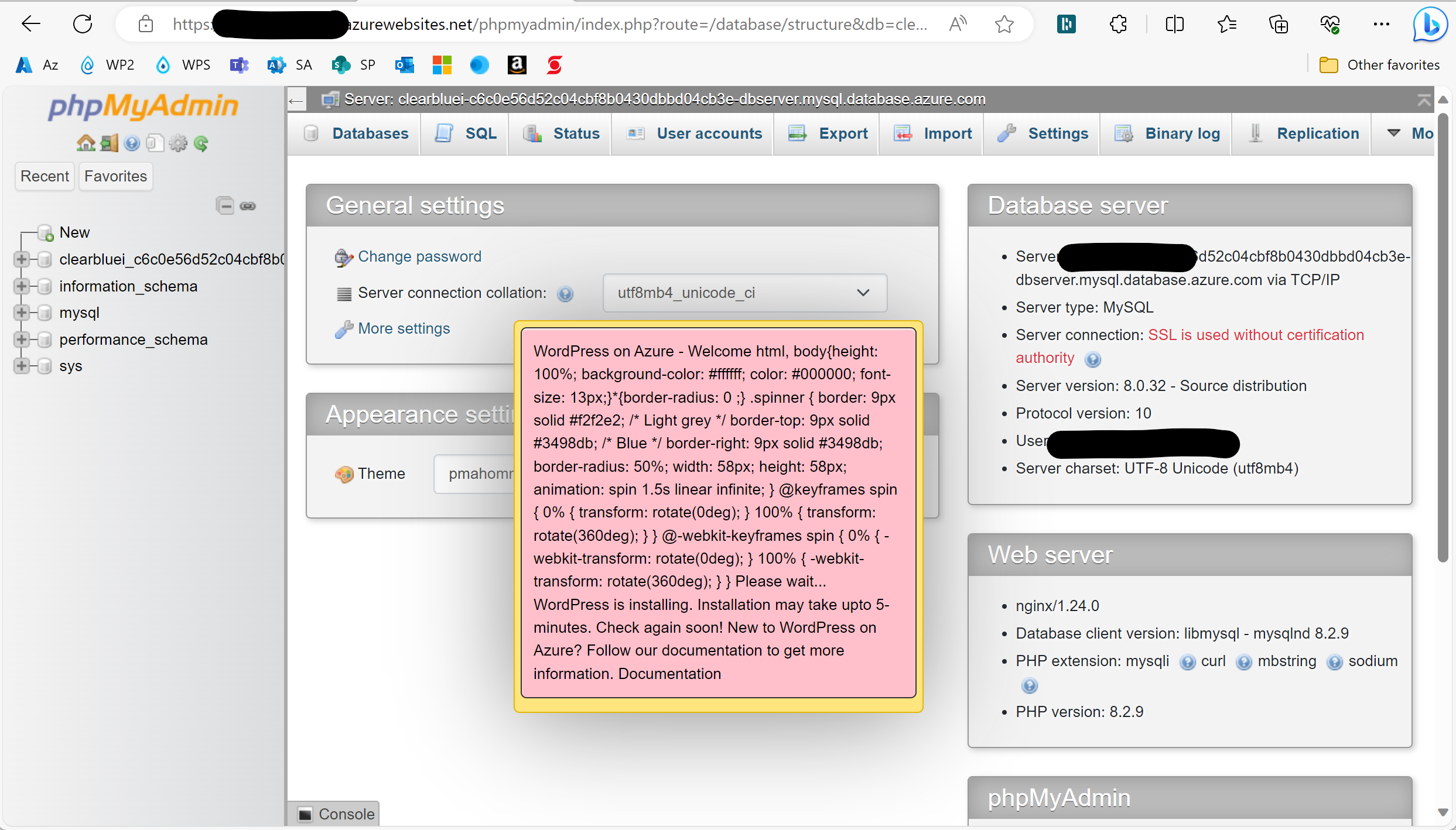Open the server connection collation dropdown
The height and width of the screenshot is (830, 1456).
[x=745, y=293]
